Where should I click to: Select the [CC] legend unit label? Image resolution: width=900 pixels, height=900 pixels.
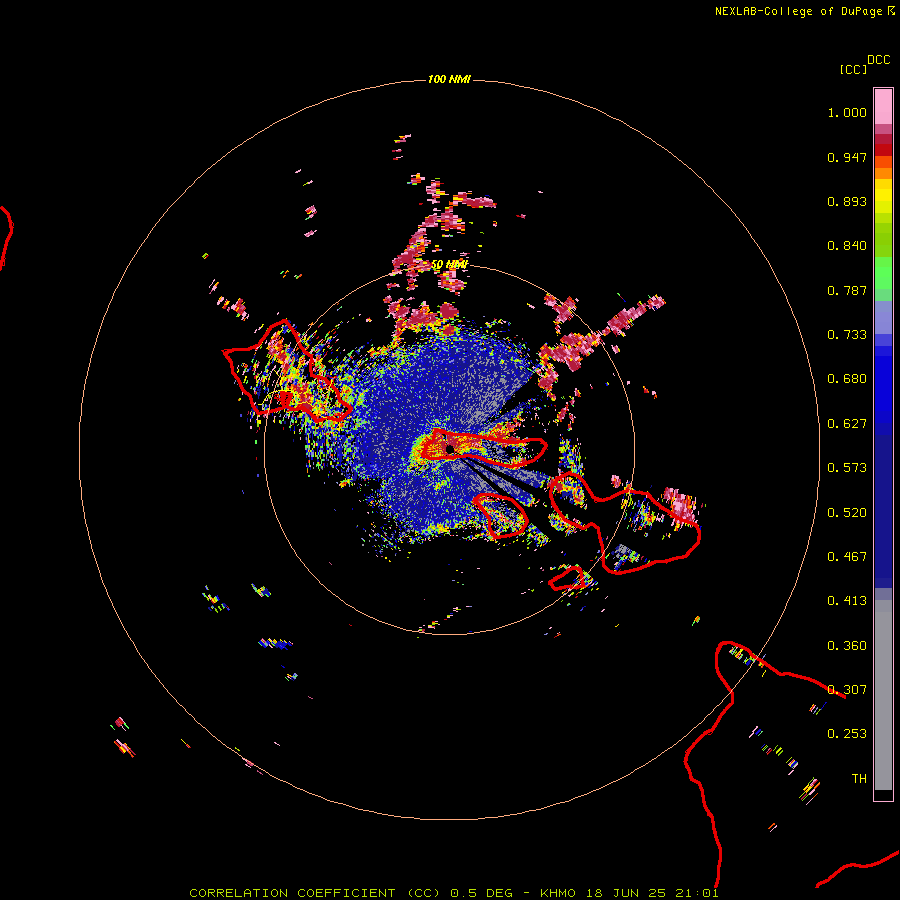(x=853, y=69)
